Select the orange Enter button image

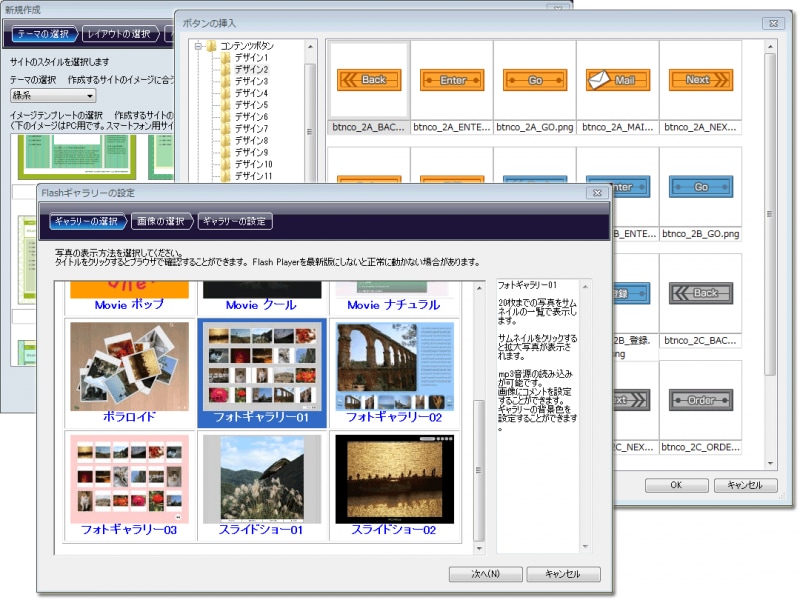pyautogui.click(x=452, y=80)
